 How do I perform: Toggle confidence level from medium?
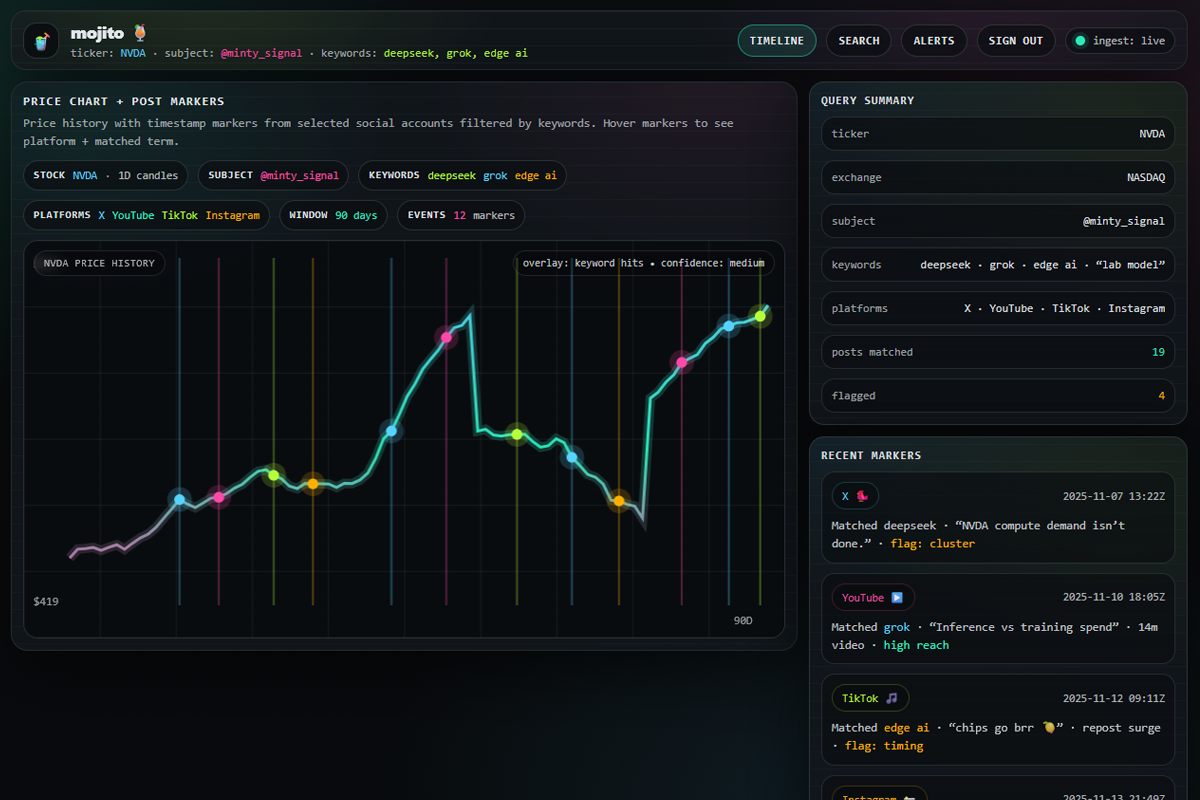coord(746,263)
